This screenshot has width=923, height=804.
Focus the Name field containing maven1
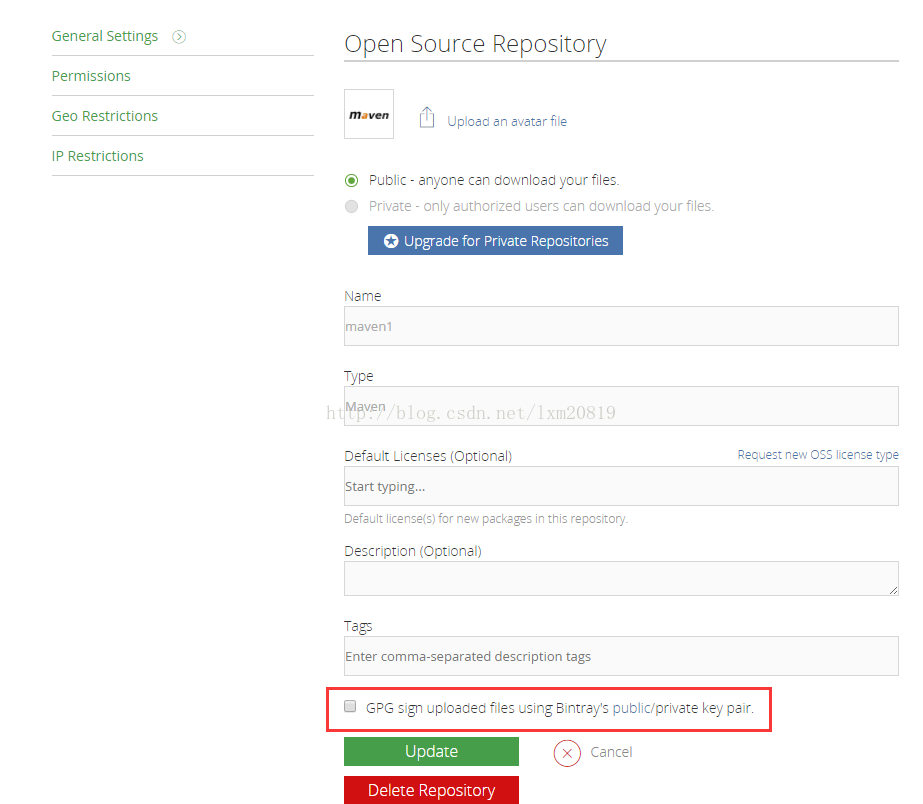click(x=621, y=326)
